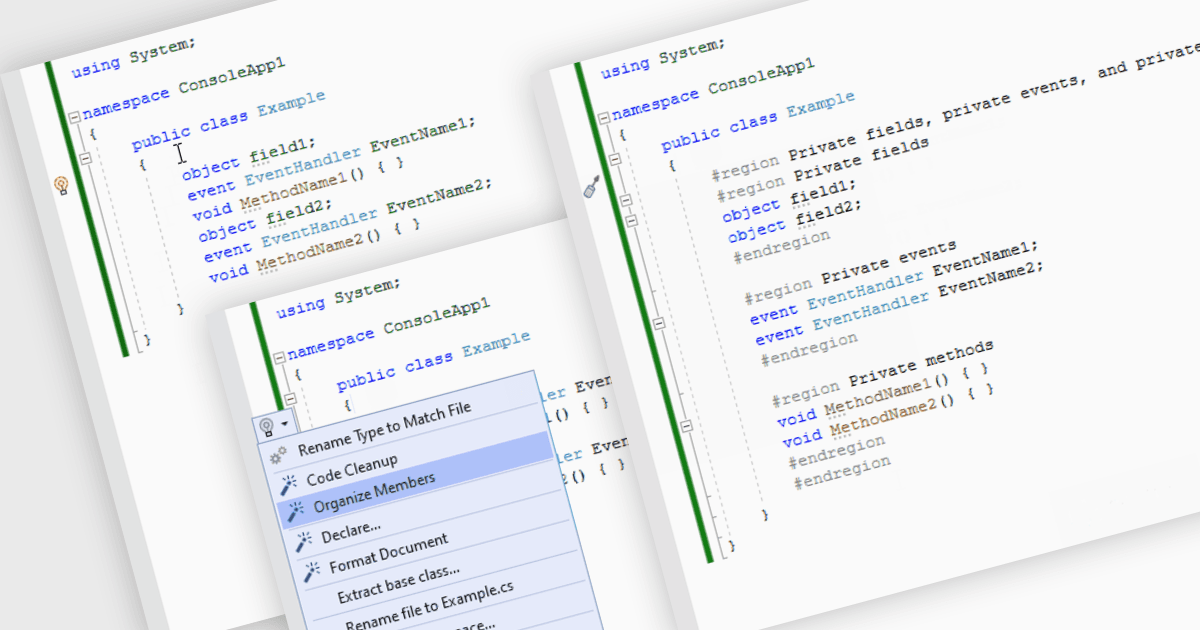Collapse the Private methods region
Image resolution: width=1200 pixels, height=630 pixels.
[x=687, y=426]
